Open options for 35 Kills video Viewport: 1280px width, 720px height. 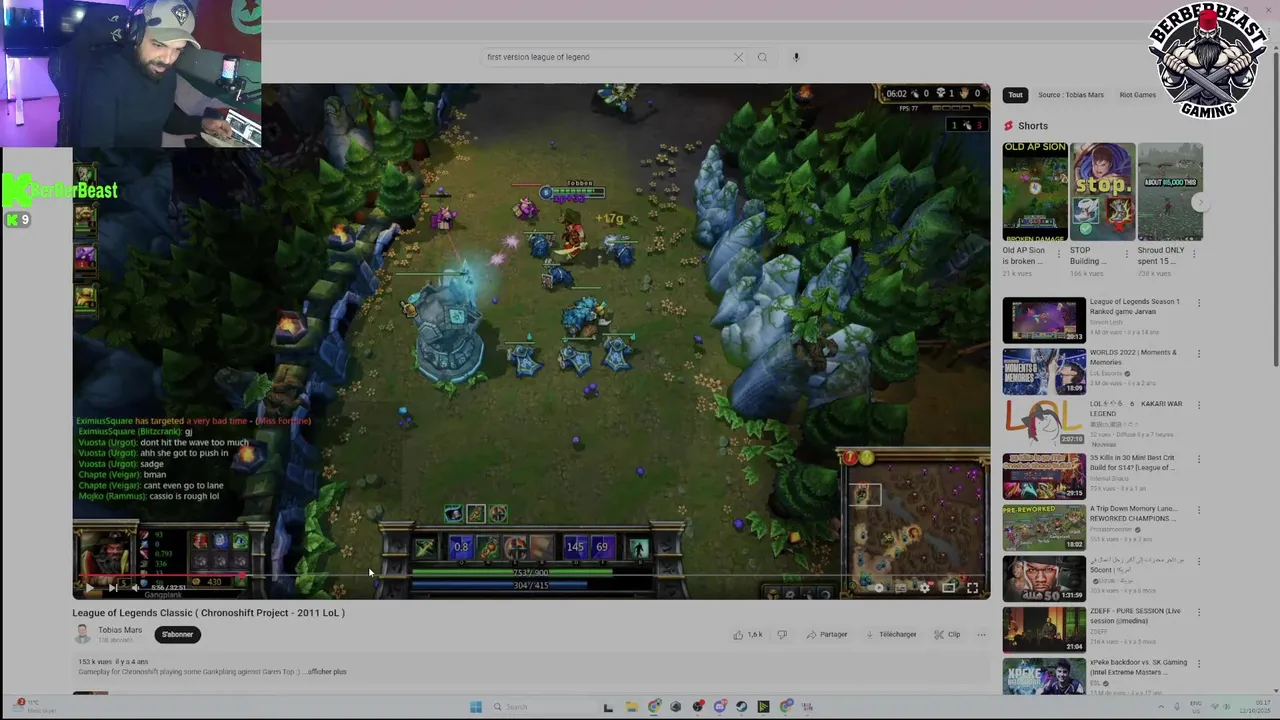1199,459
